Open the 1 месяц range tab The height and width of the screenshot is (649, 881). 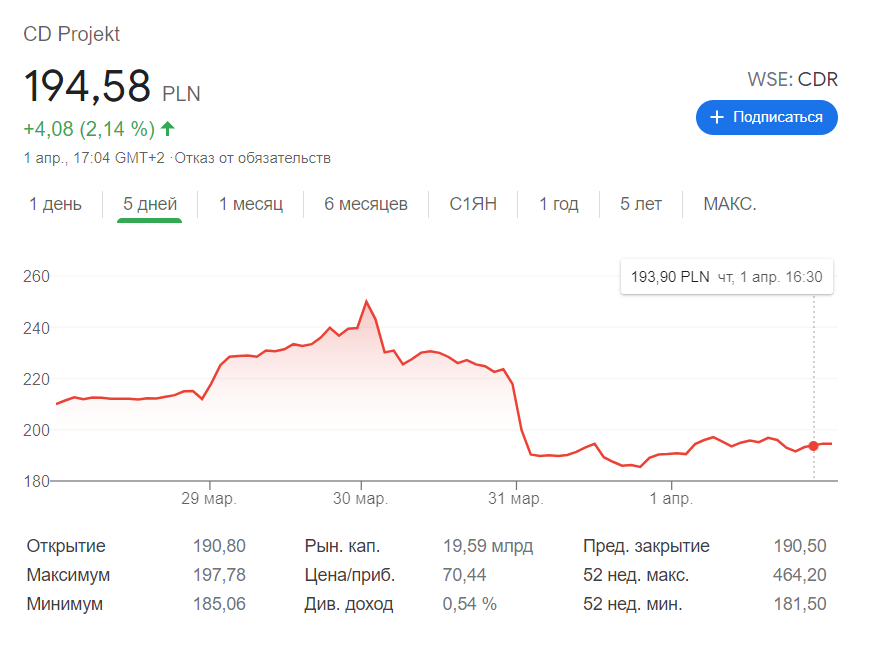point(251,203)
